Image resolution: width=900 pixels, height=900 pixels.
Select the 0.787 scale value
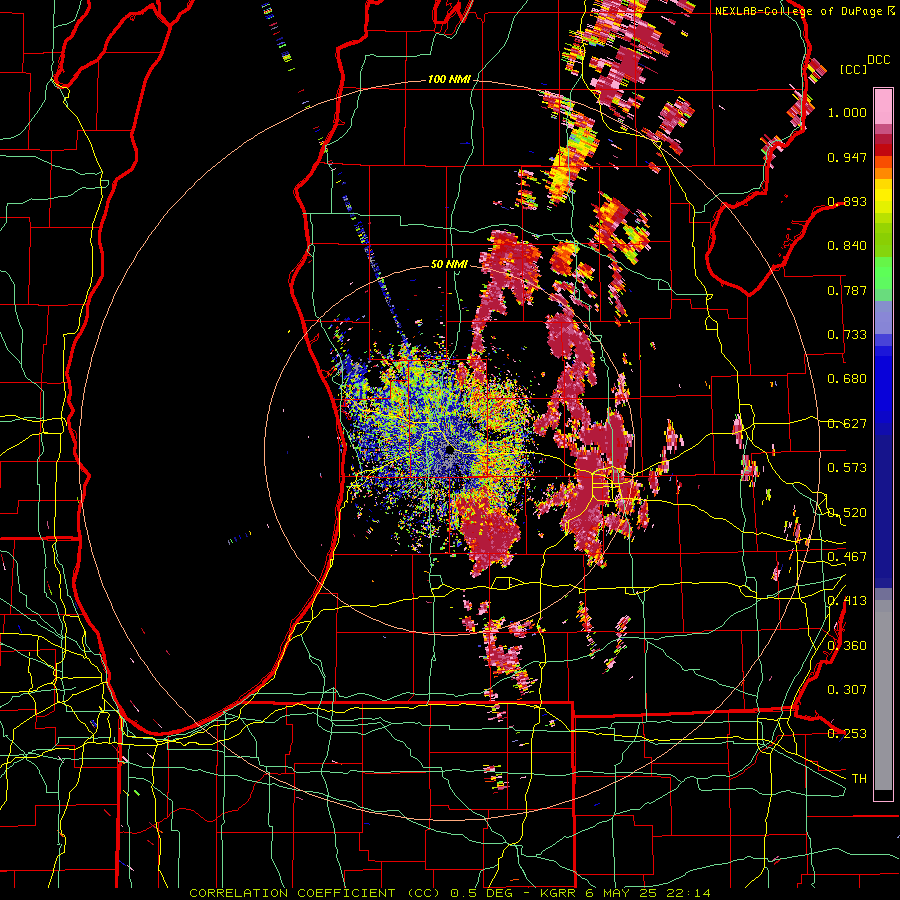[847, 290]
